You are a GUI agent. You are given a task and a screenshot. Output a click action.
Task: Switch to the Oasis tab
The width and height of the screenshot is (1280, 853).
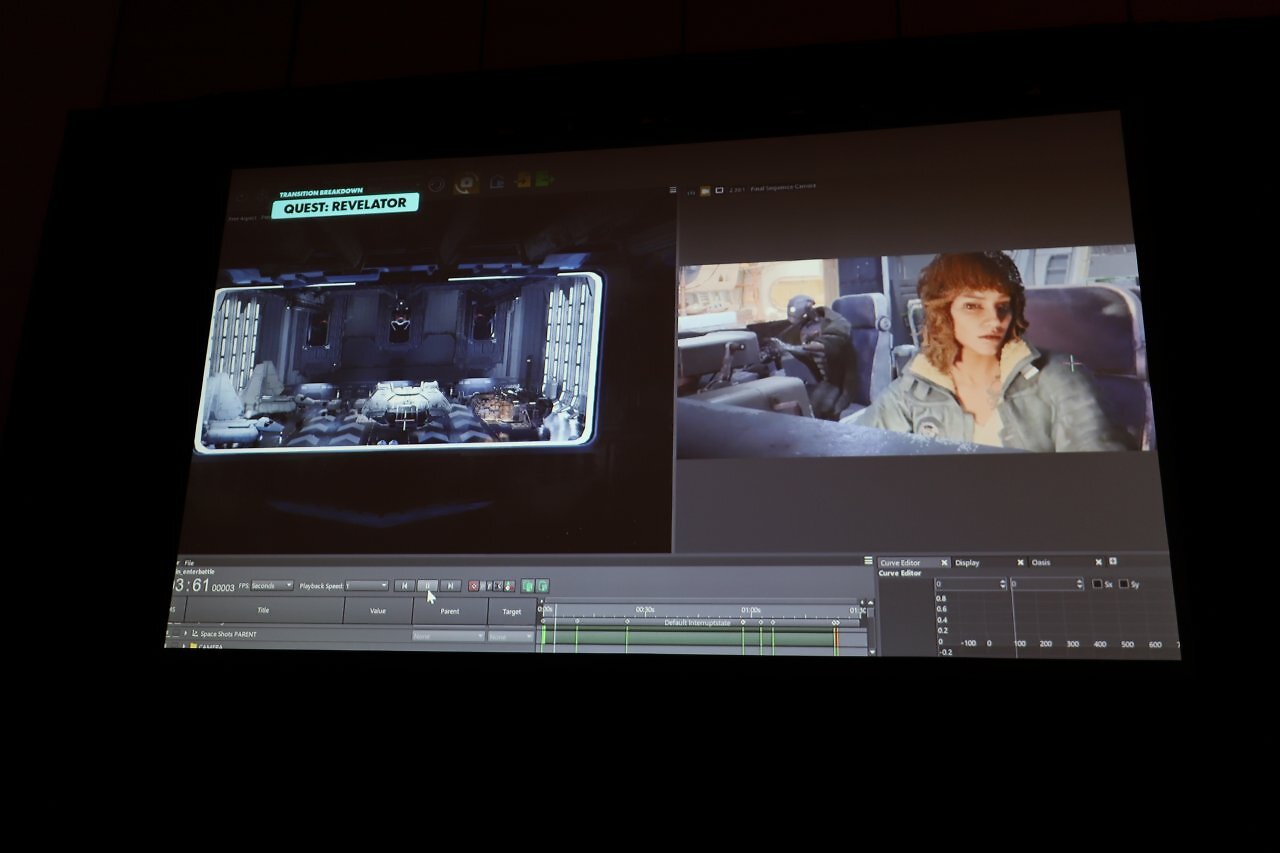1041,563
